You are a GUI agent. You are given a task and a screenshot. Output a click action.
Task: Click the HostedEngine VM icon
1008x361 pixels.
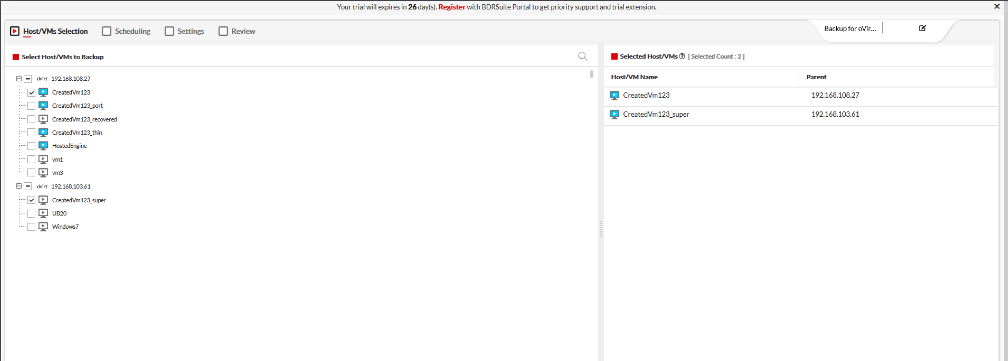pyautogui.click(x=43, y=146)
